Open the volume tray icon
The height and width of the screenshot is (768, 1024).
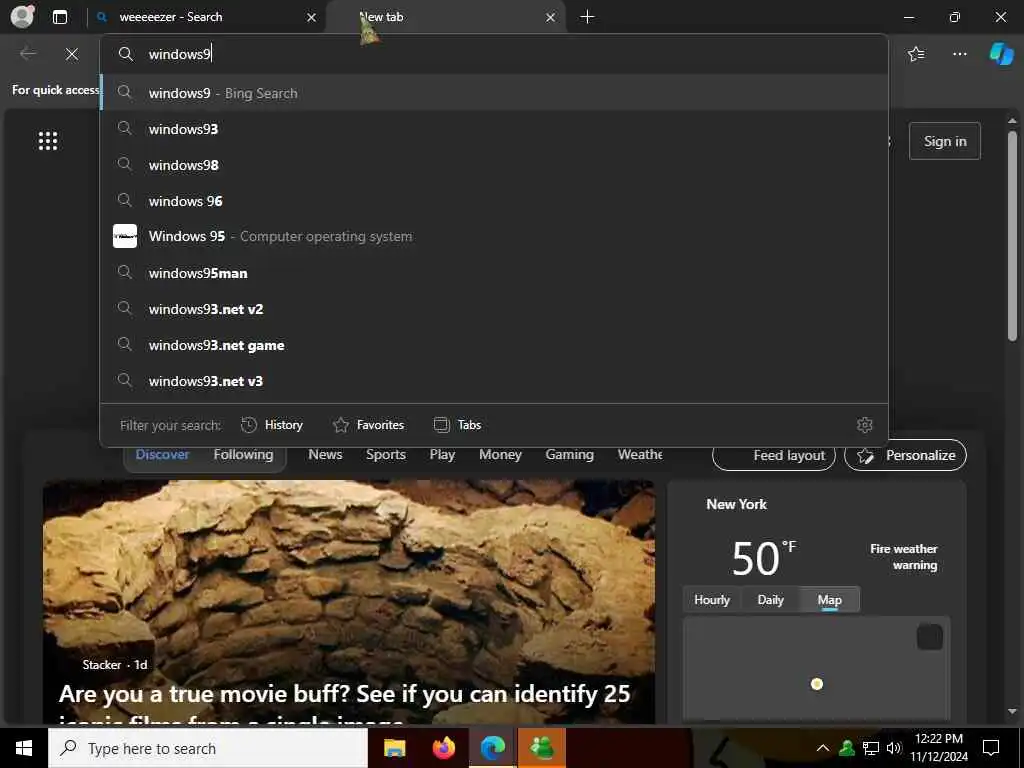tap(894, 748)
